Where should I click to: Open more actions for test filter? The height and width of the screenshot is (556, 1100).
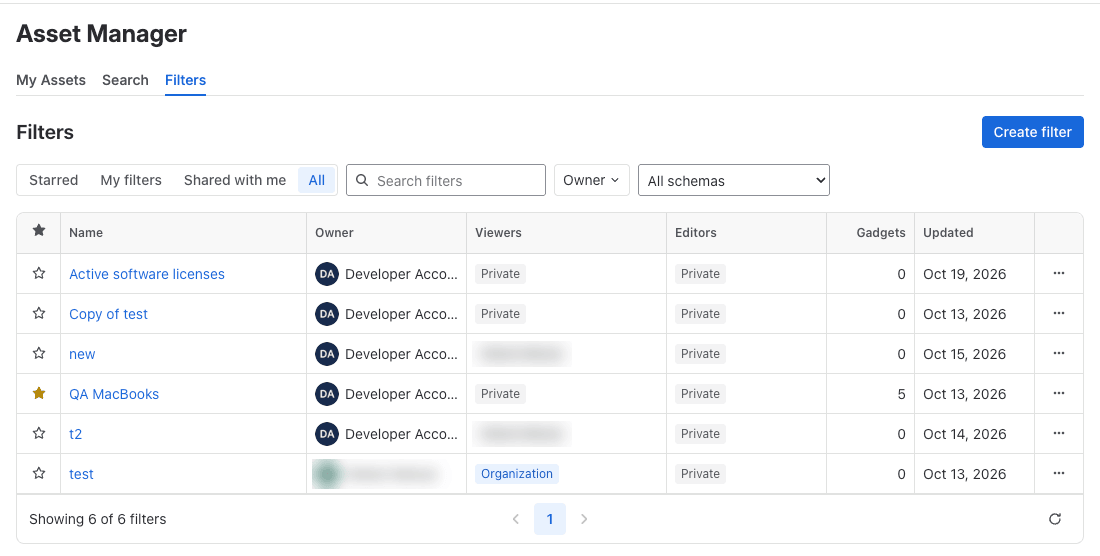[x=1059, y=473]
